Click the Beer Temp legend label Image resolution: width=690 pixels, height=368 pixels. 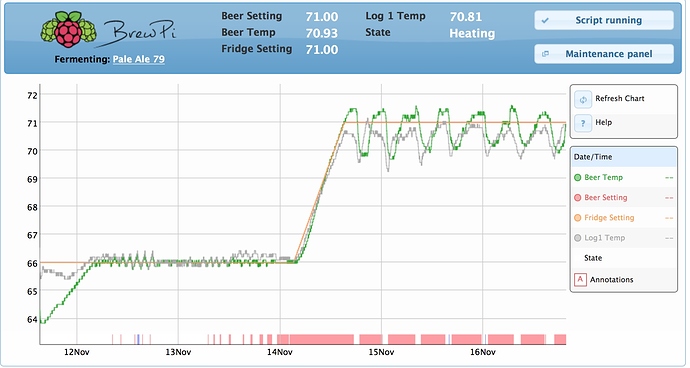pos(603,177)
